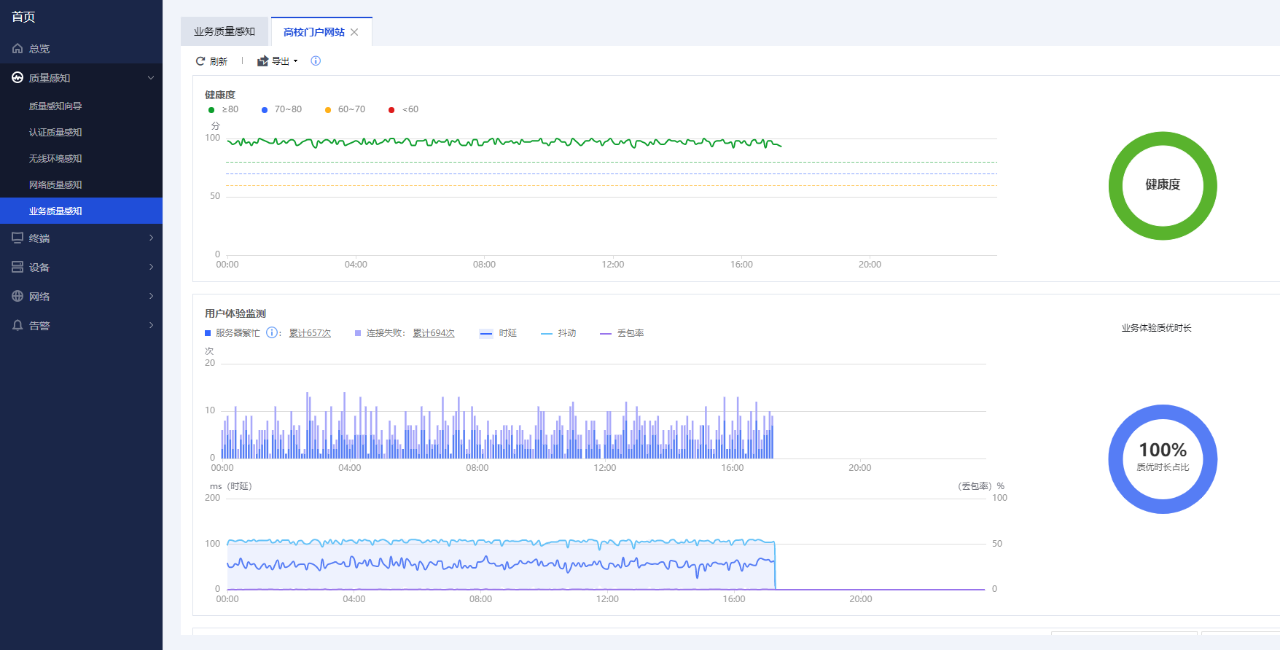Click the 终端 sidebar label
Image resolution: width=1280 pixels, height=650 pixels.
(39, 238)
